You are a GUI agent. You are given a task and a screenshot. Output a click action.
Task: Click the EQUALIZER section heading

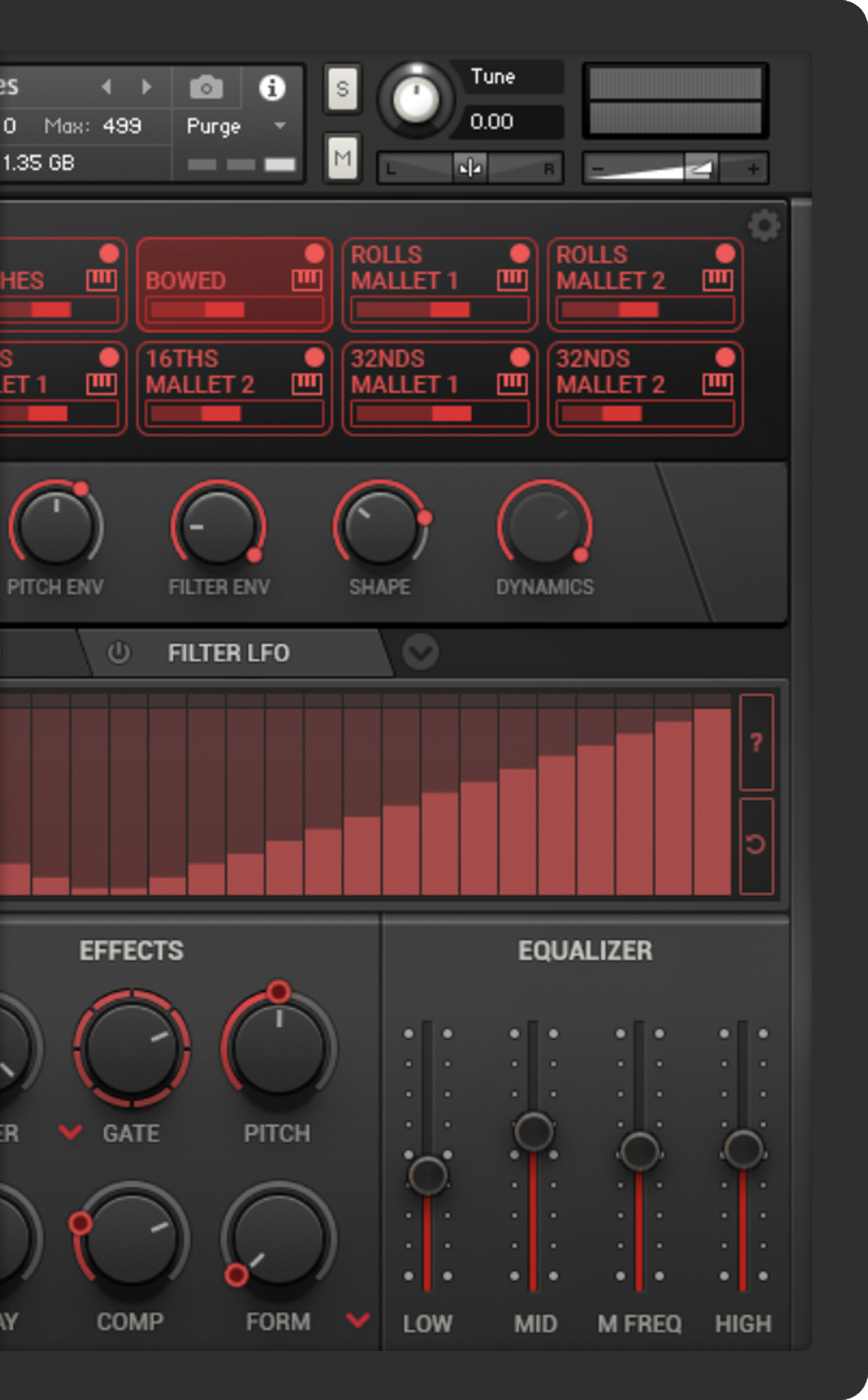[585, 950]
